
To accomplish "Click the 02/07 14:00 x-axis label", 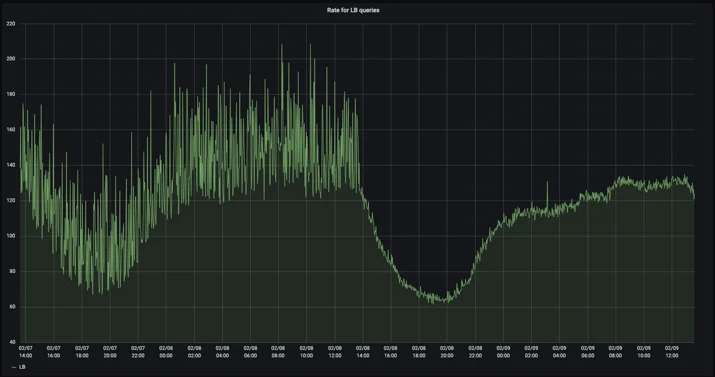I will [x=26, y=352].
